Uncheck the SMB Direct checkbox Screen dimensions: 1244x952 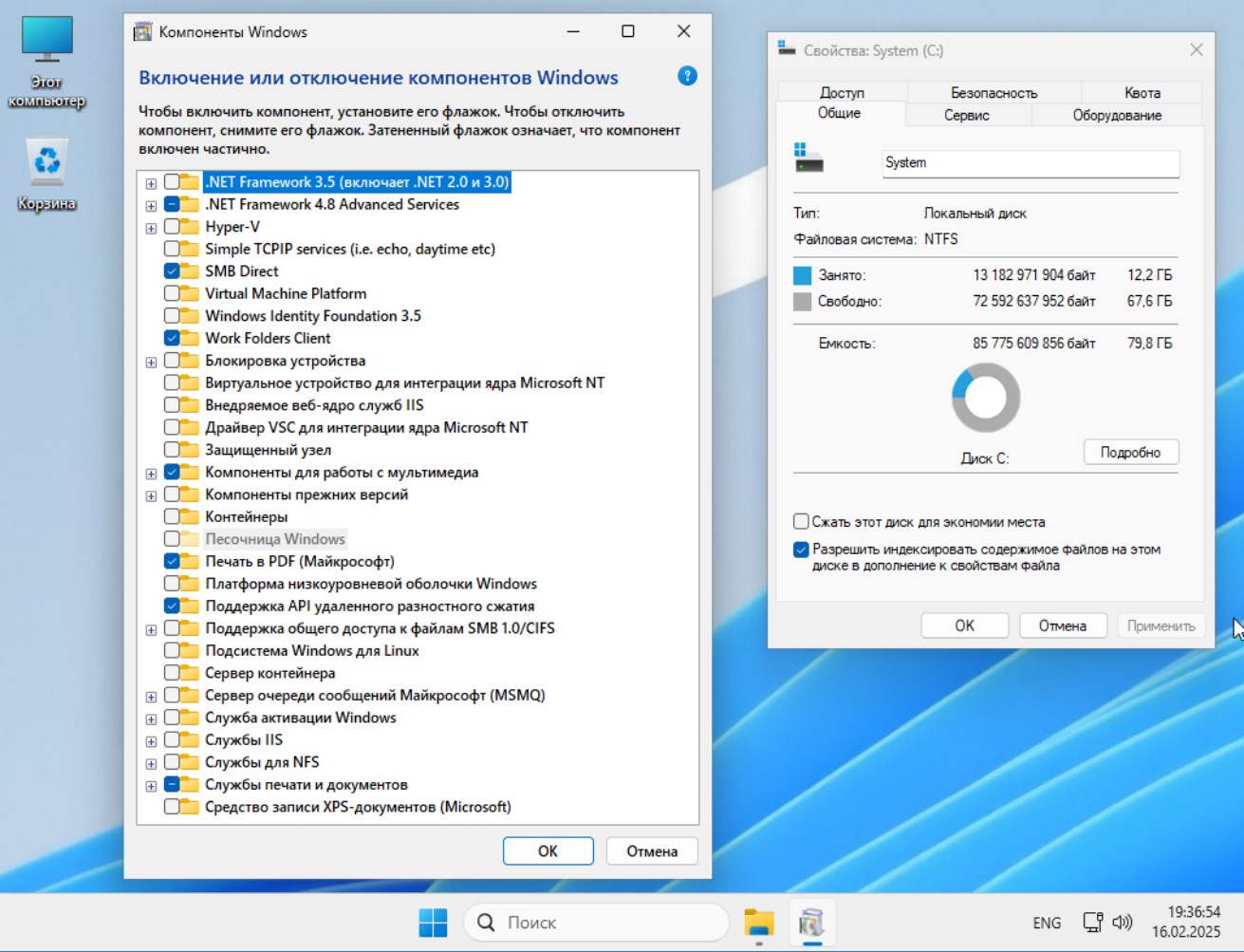(x=172, y=271)
